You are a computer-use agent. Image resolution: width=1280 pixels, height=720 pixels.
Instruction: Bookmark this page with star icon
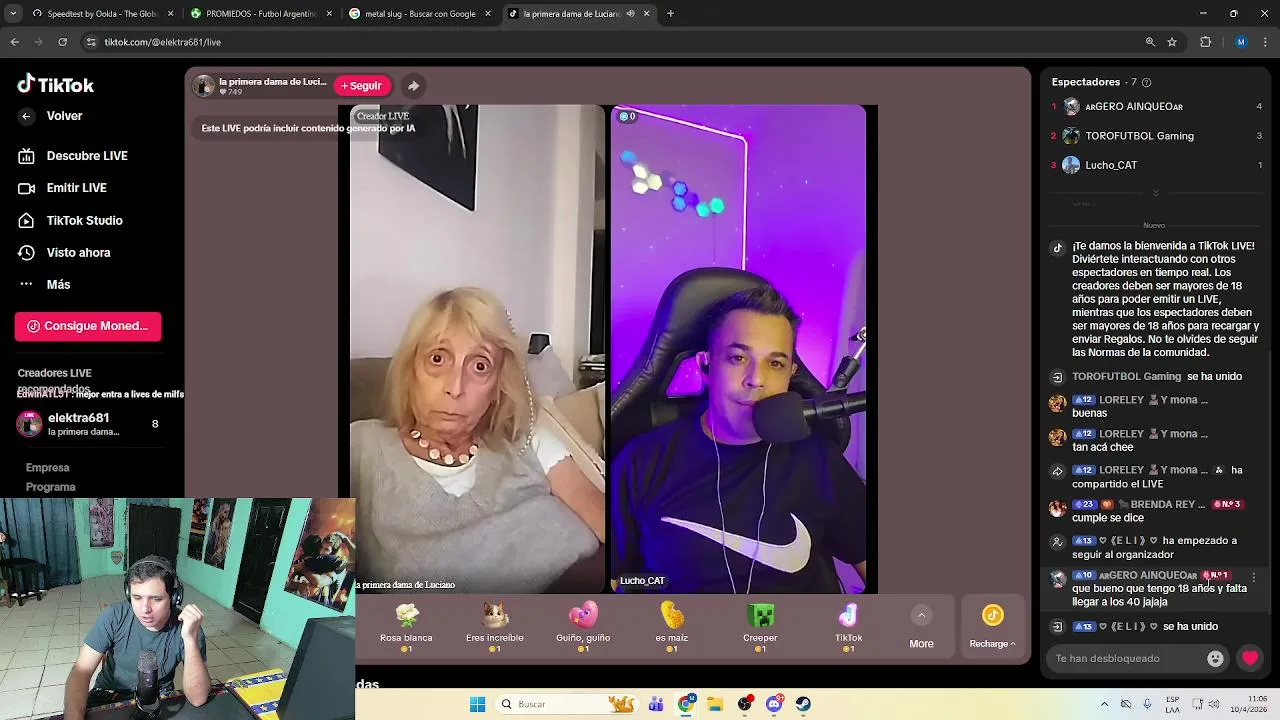coord(1172,42)
